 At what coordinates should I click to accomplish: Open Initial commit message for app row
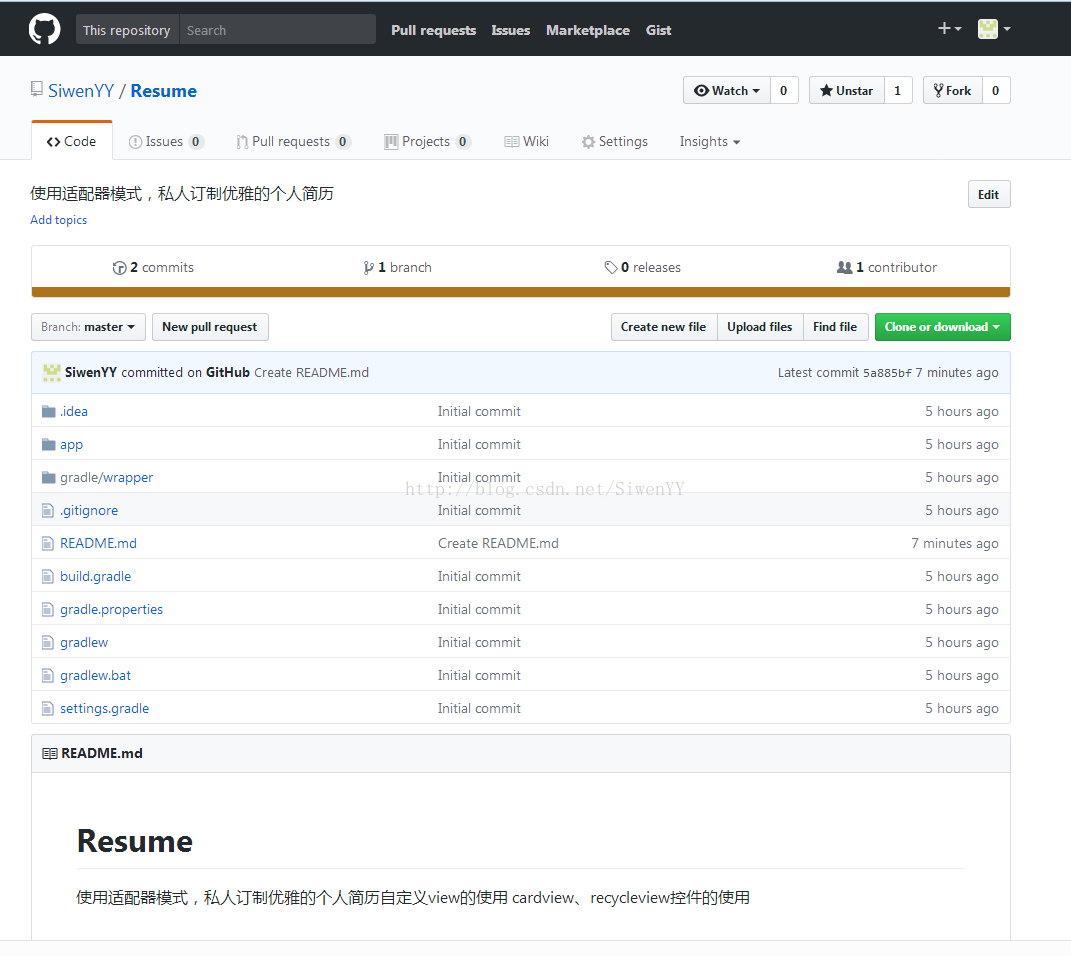[479, 445]
